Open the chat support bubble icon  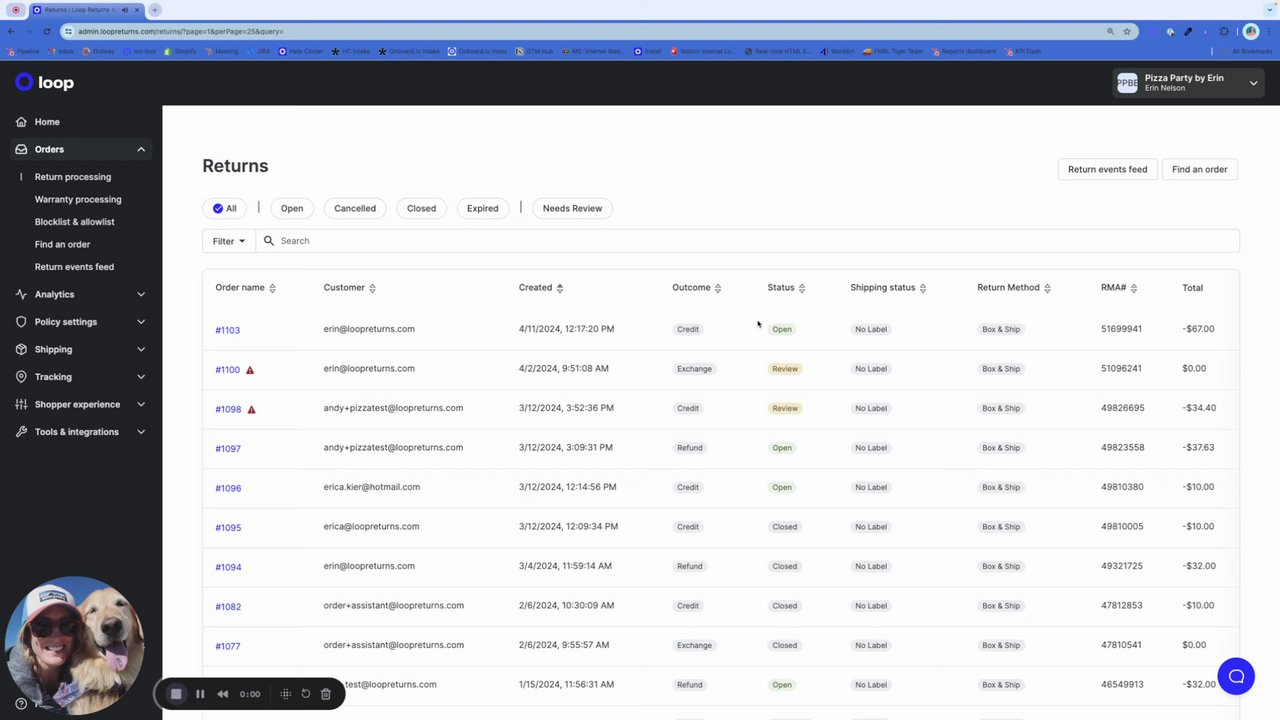pyautogui.click(x=1236, y=676)
